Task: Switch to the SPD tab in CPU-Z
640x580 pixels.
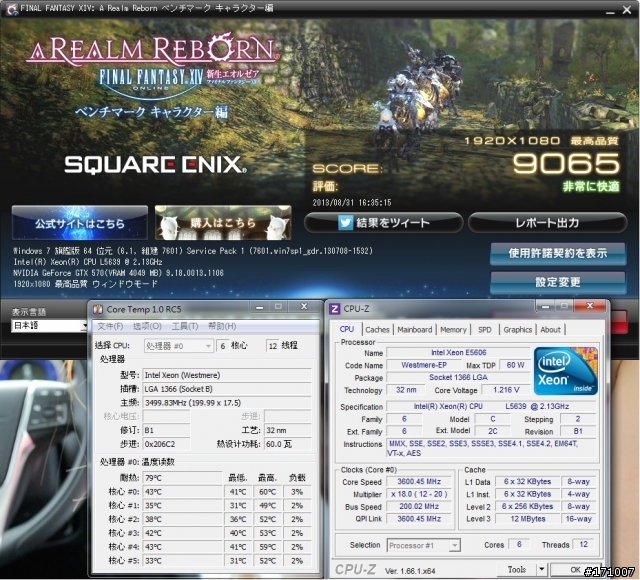Action: coord(484,329)
